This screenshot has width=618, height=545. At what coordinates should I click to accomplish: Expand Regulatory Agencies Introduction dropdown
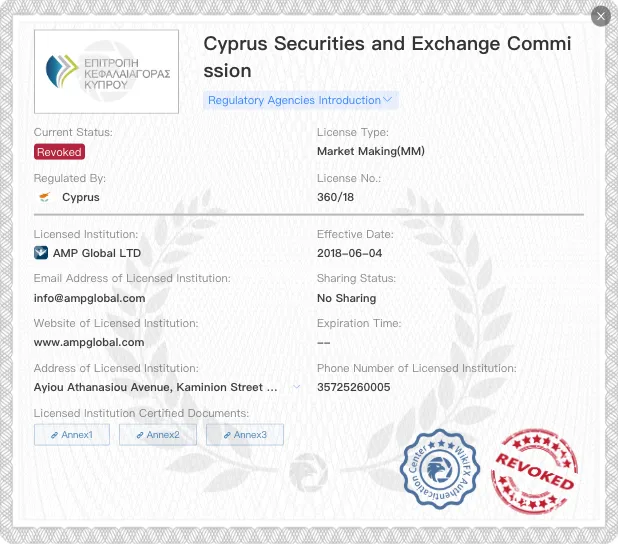point(300,100)
